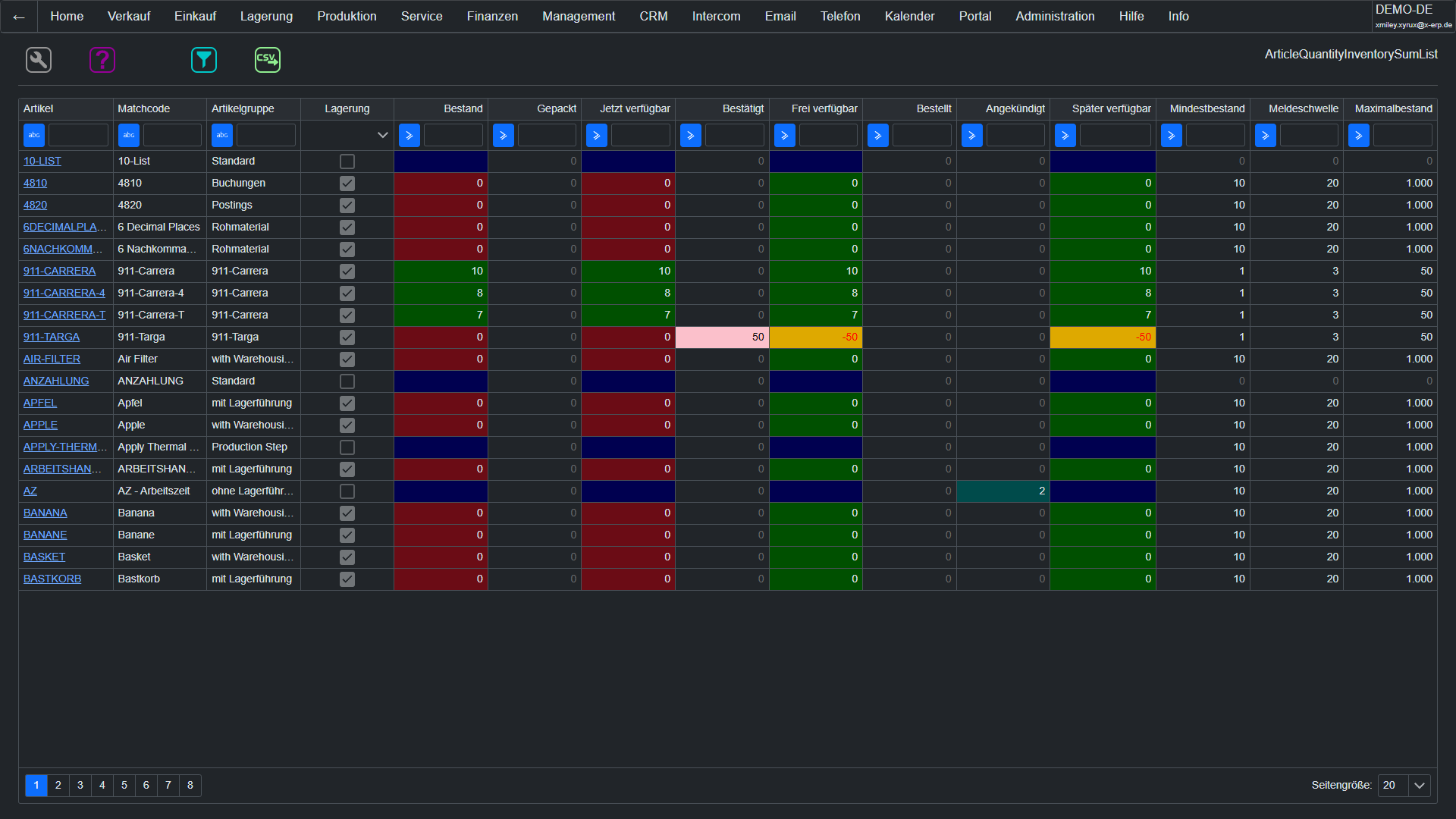Toggle Lagerung checkbox for 10-LIST row
This screenshot has width=1456, height=819.
point(347,162)
